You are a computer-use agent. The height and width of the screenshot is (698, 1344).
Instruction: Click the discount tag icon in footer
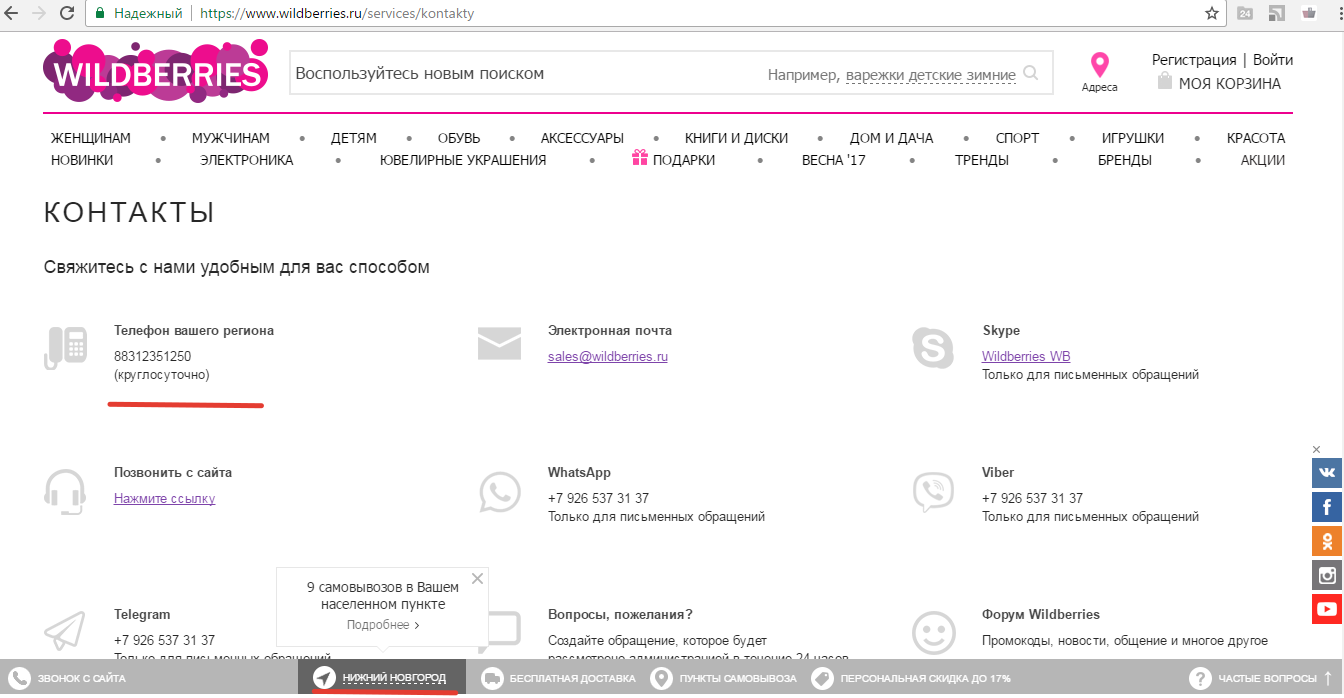[822, 678]
